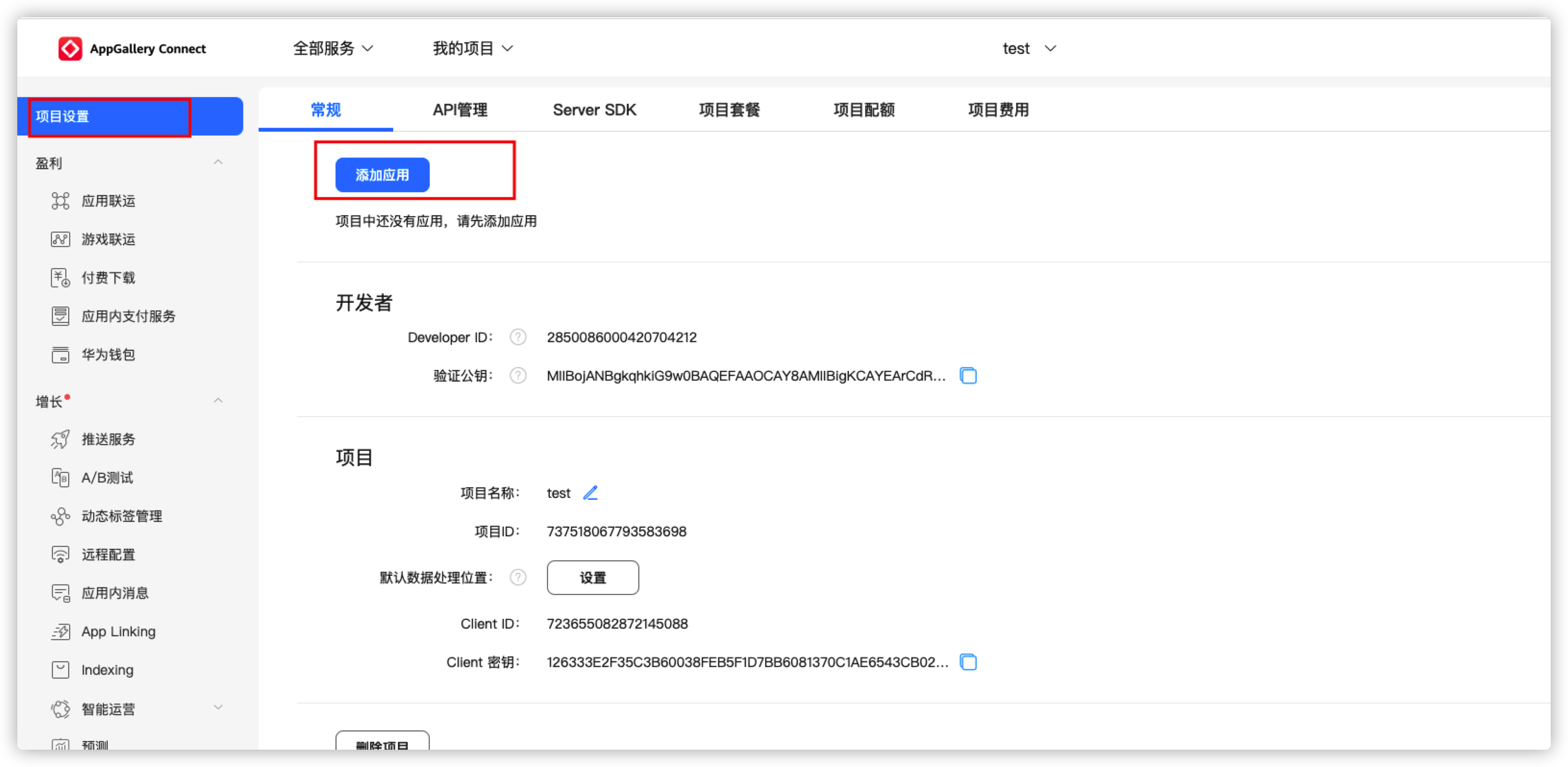Open App Linking menu item text
Viewport: 1568px width, 767px height.
[119, 631]
